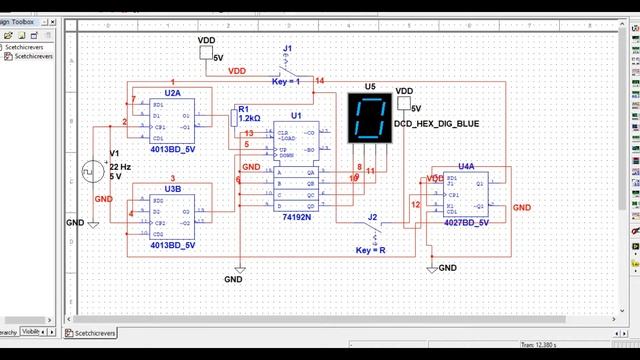Click canvas horizontal scrollbar right arrow
The image size is (640, 360).
click(613, 319)
